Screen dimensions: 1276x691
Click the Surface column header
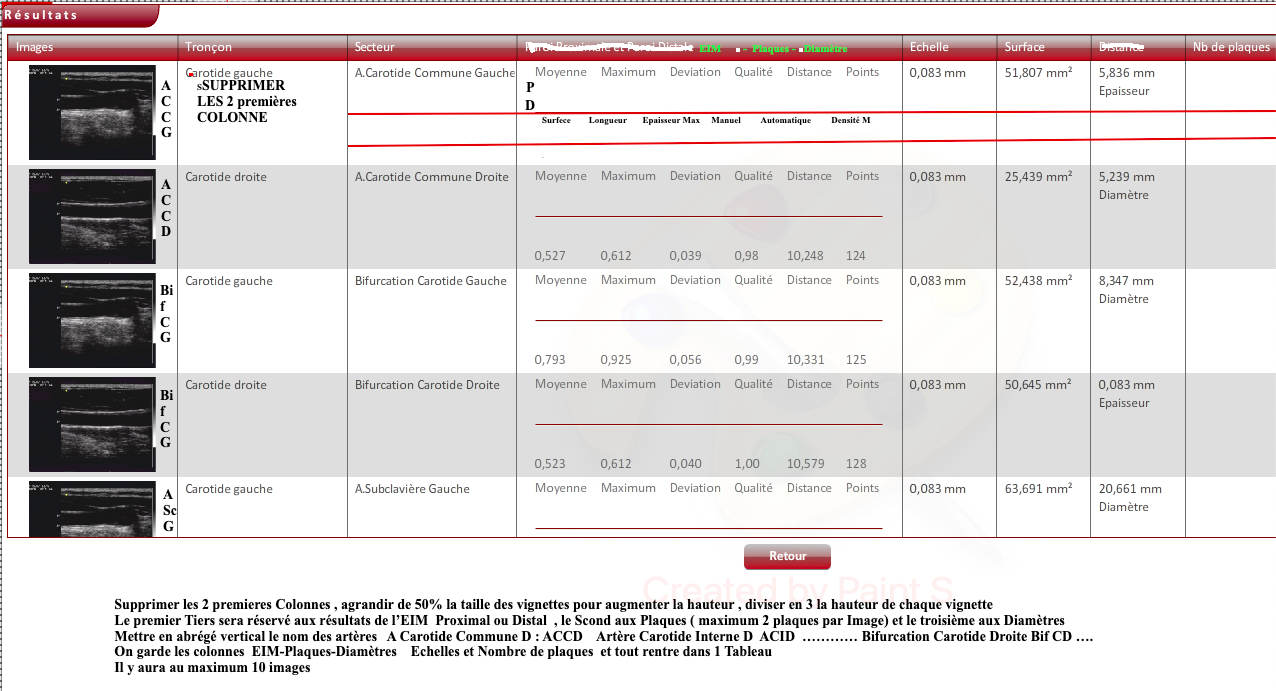1024,47
